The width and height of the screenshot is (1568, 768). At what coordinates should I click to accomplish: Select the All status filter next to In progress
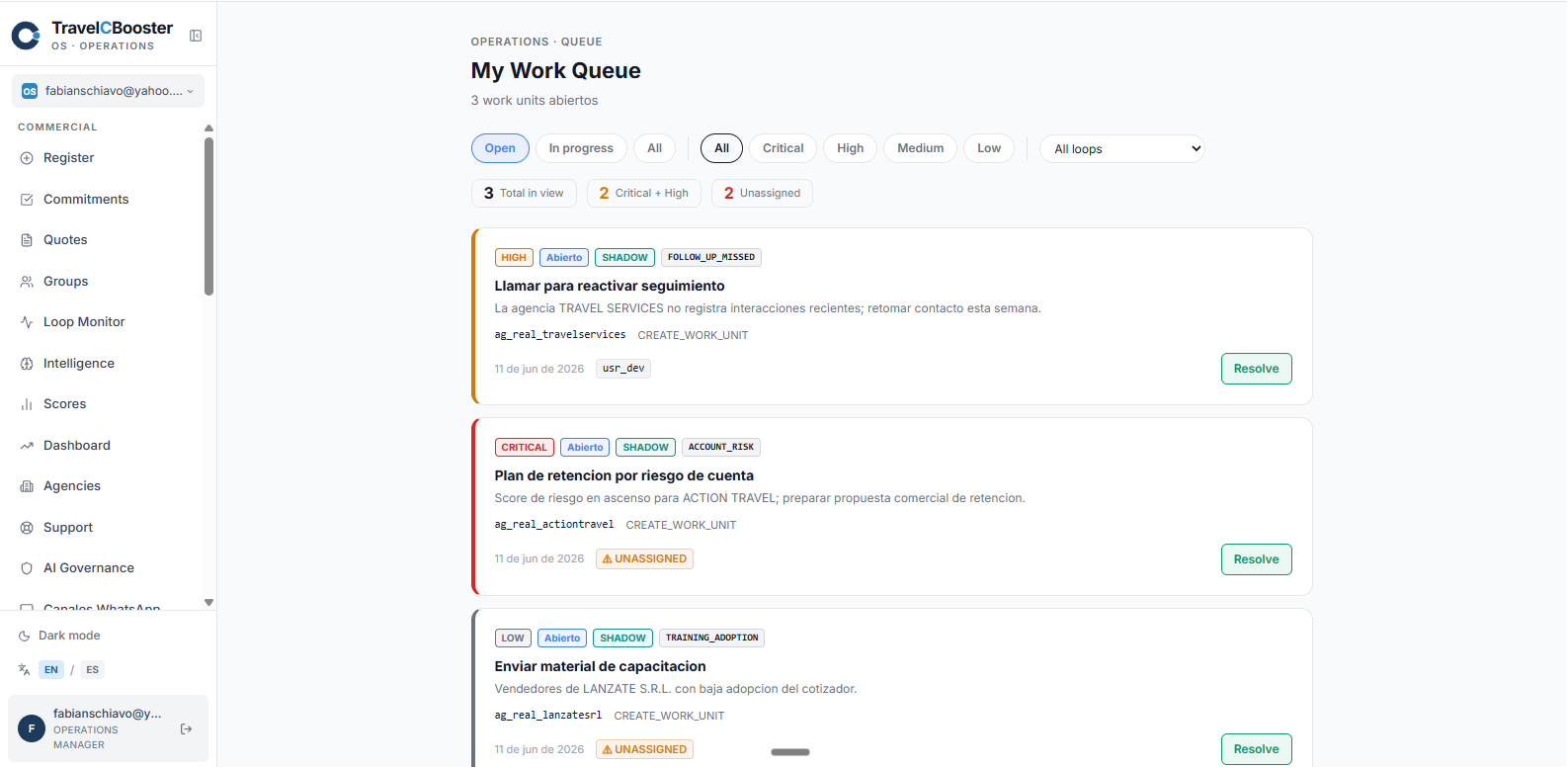pos(654,148)
